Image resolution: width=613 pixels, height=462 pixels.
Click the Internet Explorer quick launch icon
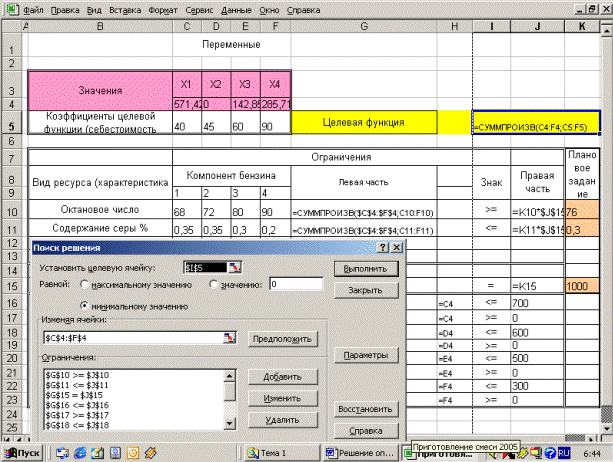[80, 453]
